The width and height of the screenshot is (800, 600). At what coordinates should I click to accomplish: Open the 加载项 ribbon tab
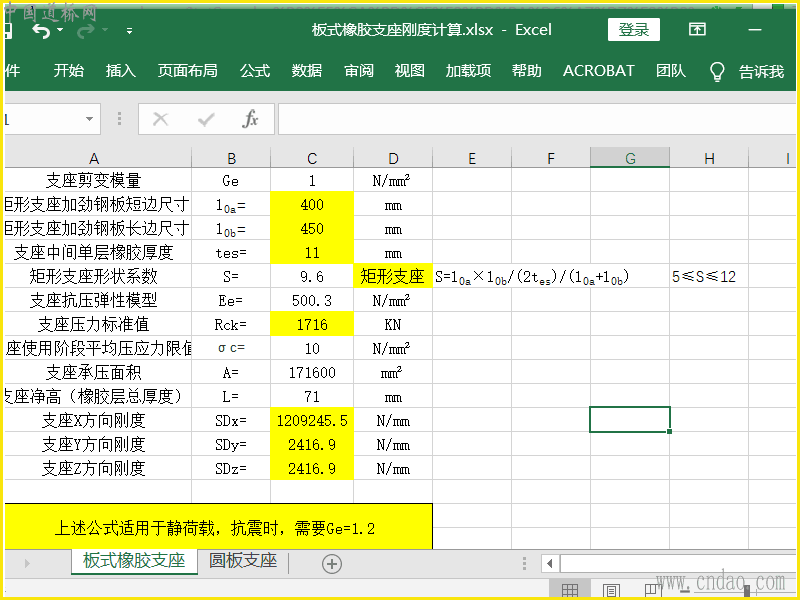pyautogui.click(x=468, y=70)
